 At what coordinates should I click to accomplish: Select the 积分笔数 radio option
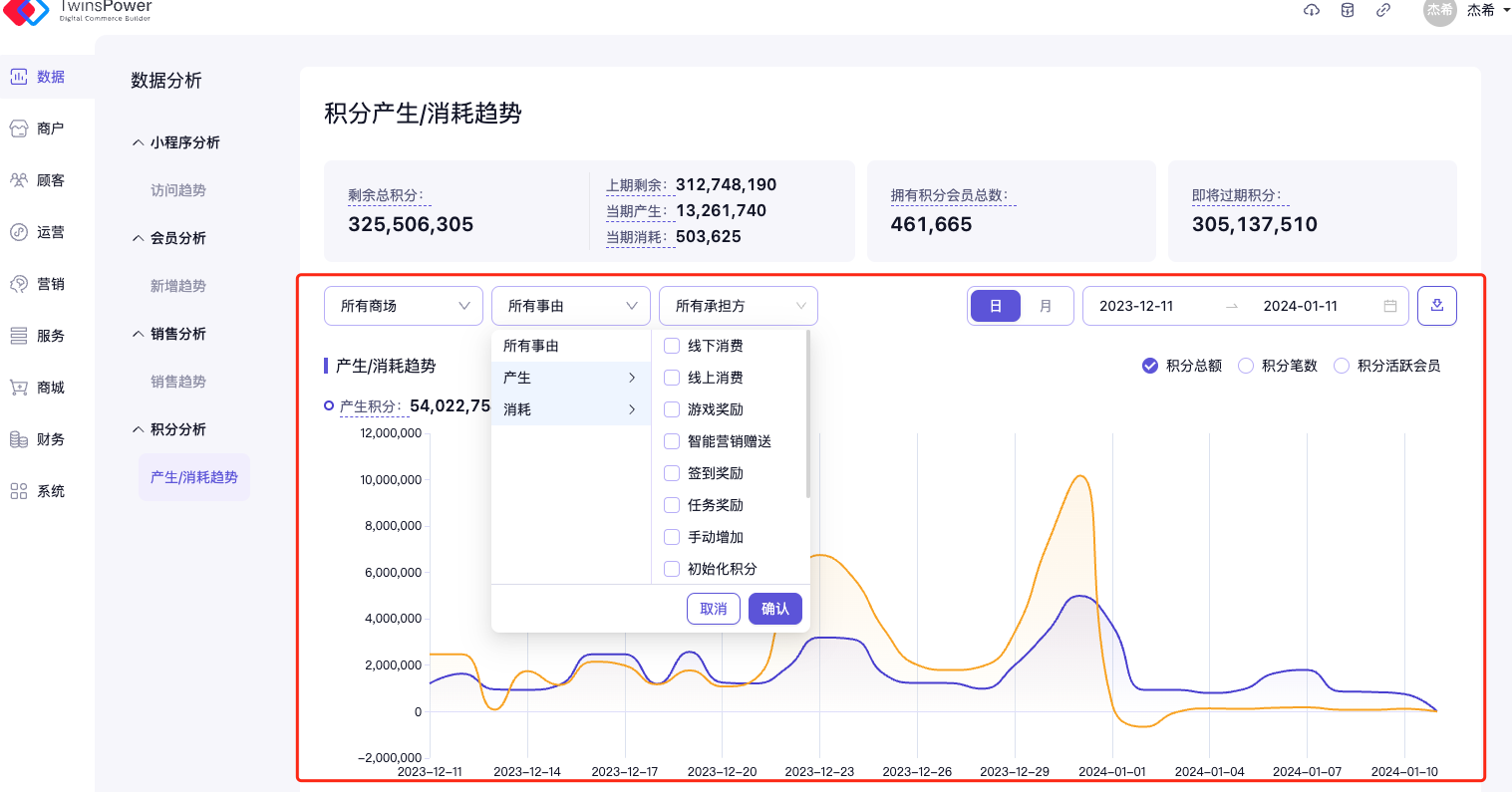(1246, 366)
